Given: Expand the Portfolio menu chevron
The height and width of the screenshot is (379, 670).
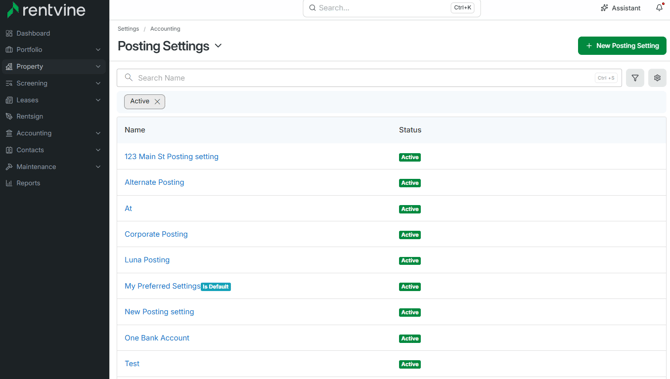Looking at the screenshot, I should (98, 50).
